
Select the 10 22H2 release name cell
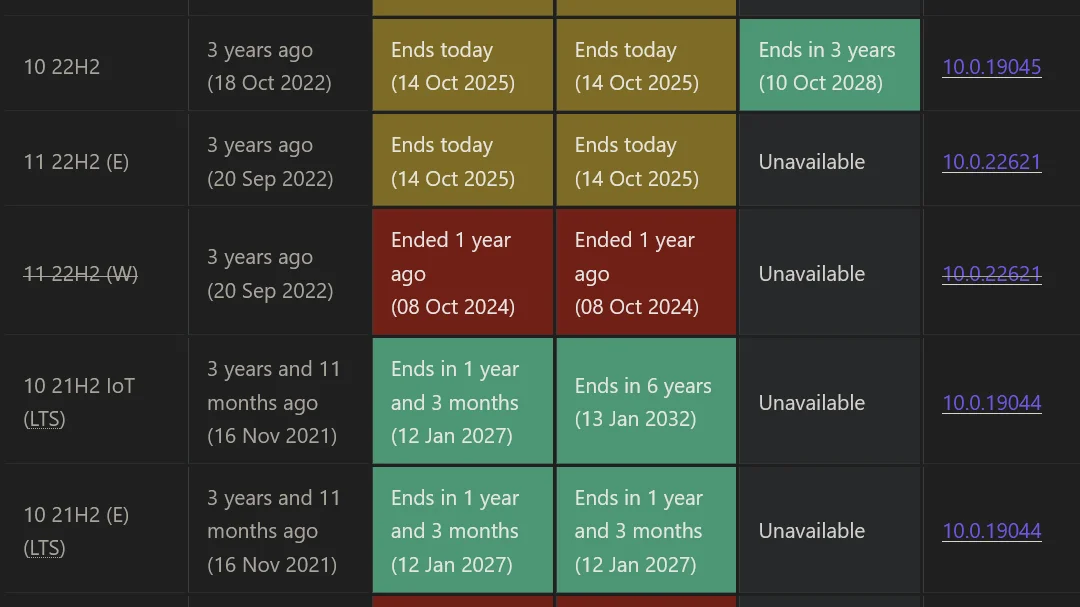[62, 67]
